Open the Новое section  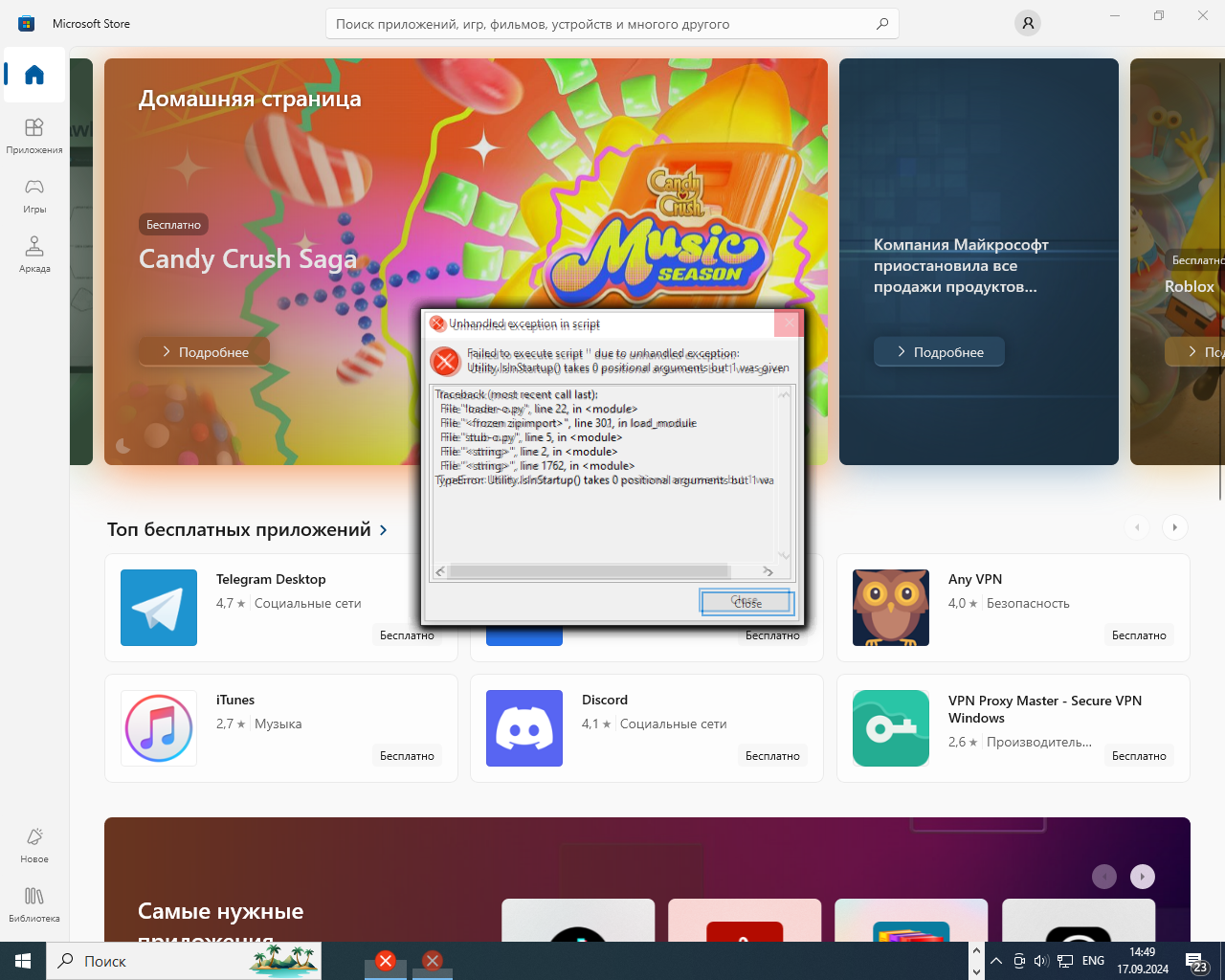(x=34, y=844)
